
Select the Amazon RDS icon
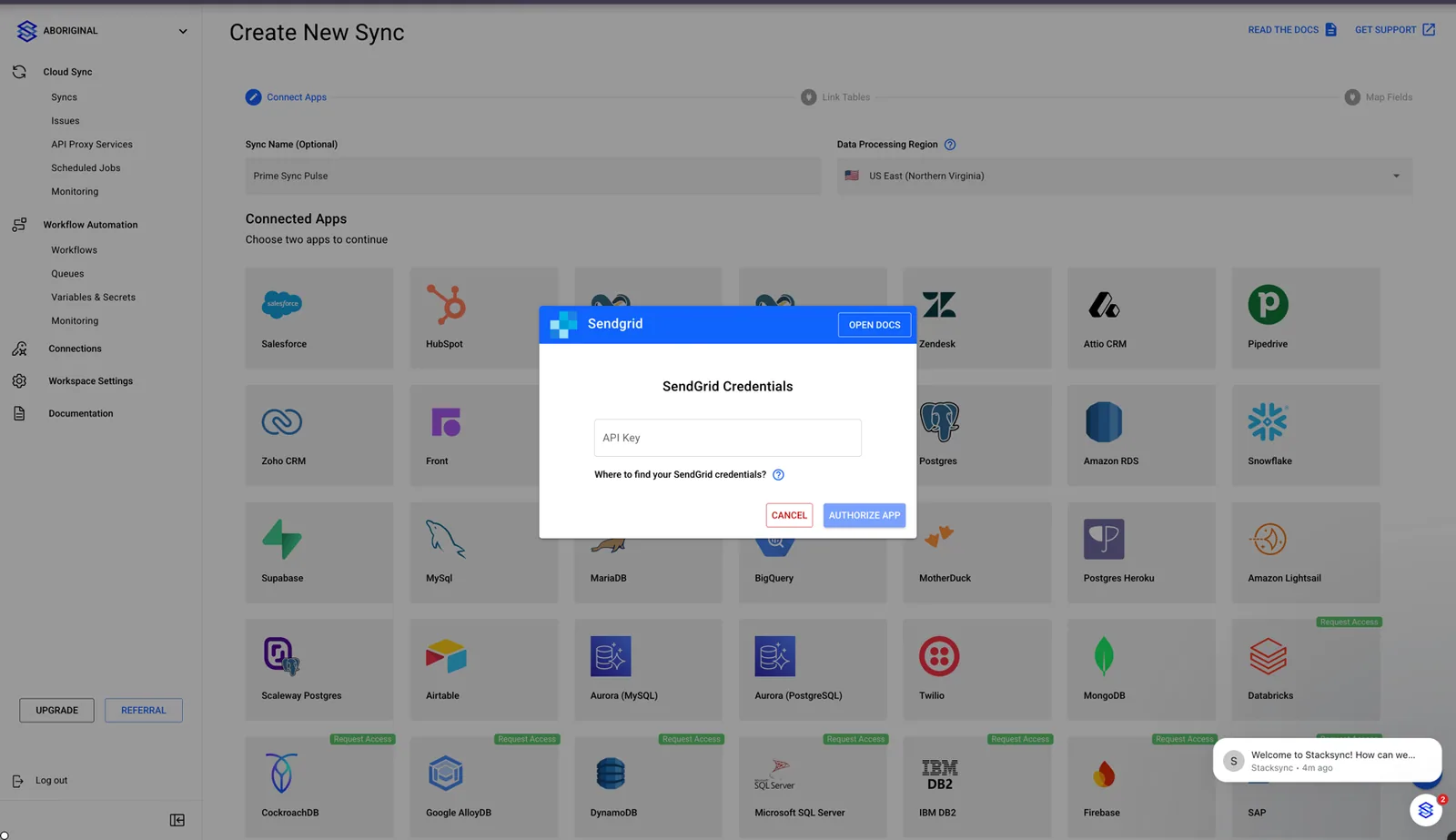(x=1104, y=421)
